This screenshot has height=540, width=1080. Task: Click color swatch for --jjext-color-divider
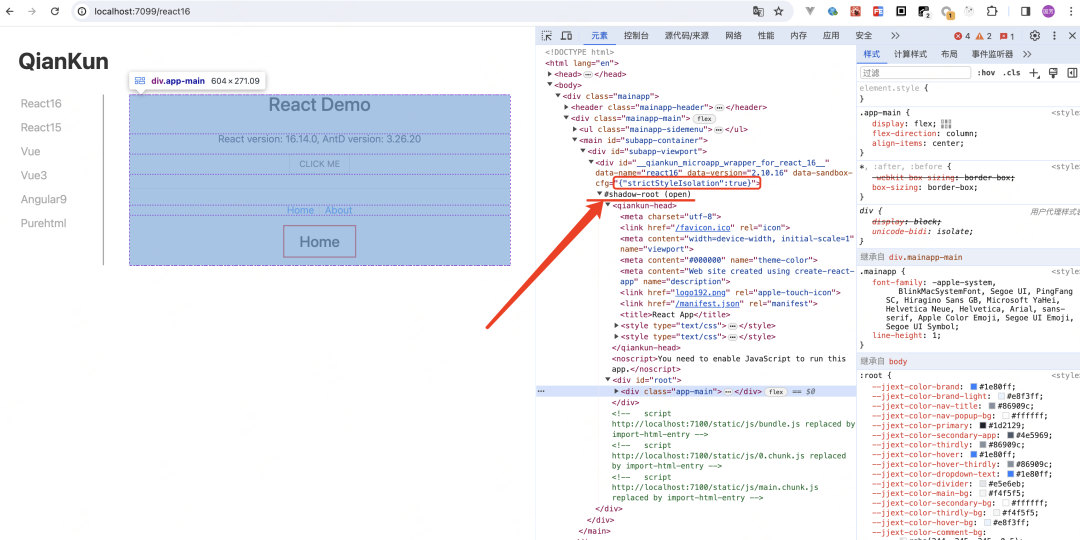pos(983,484)
